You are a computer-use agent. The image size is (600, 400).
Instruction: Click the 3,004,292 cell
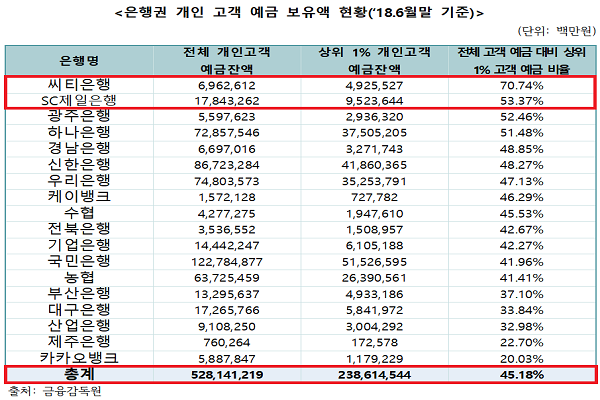(x=375, y=327)
